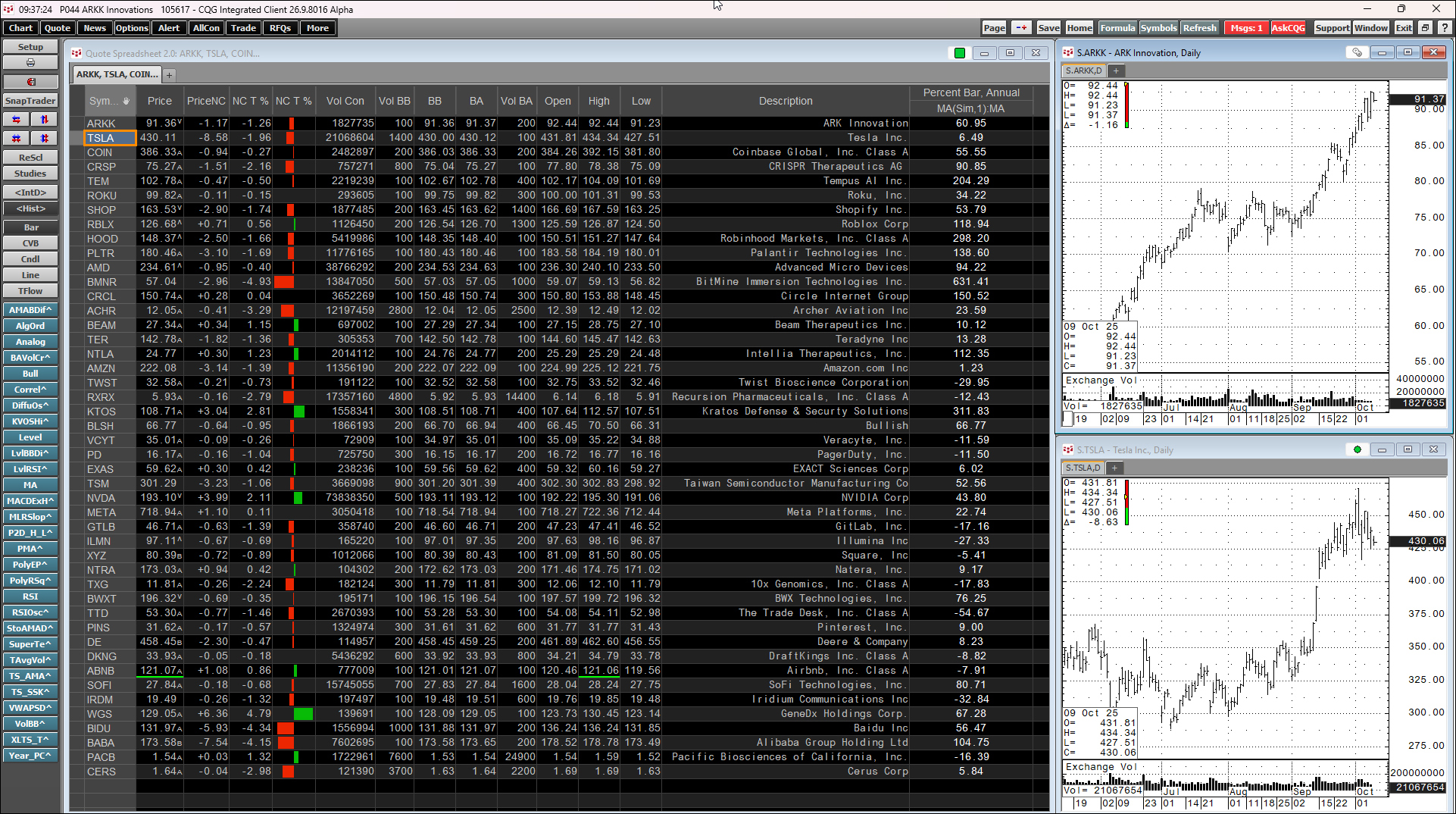
Task: Click the Studies button in sidebar
Action: [30, 174]
